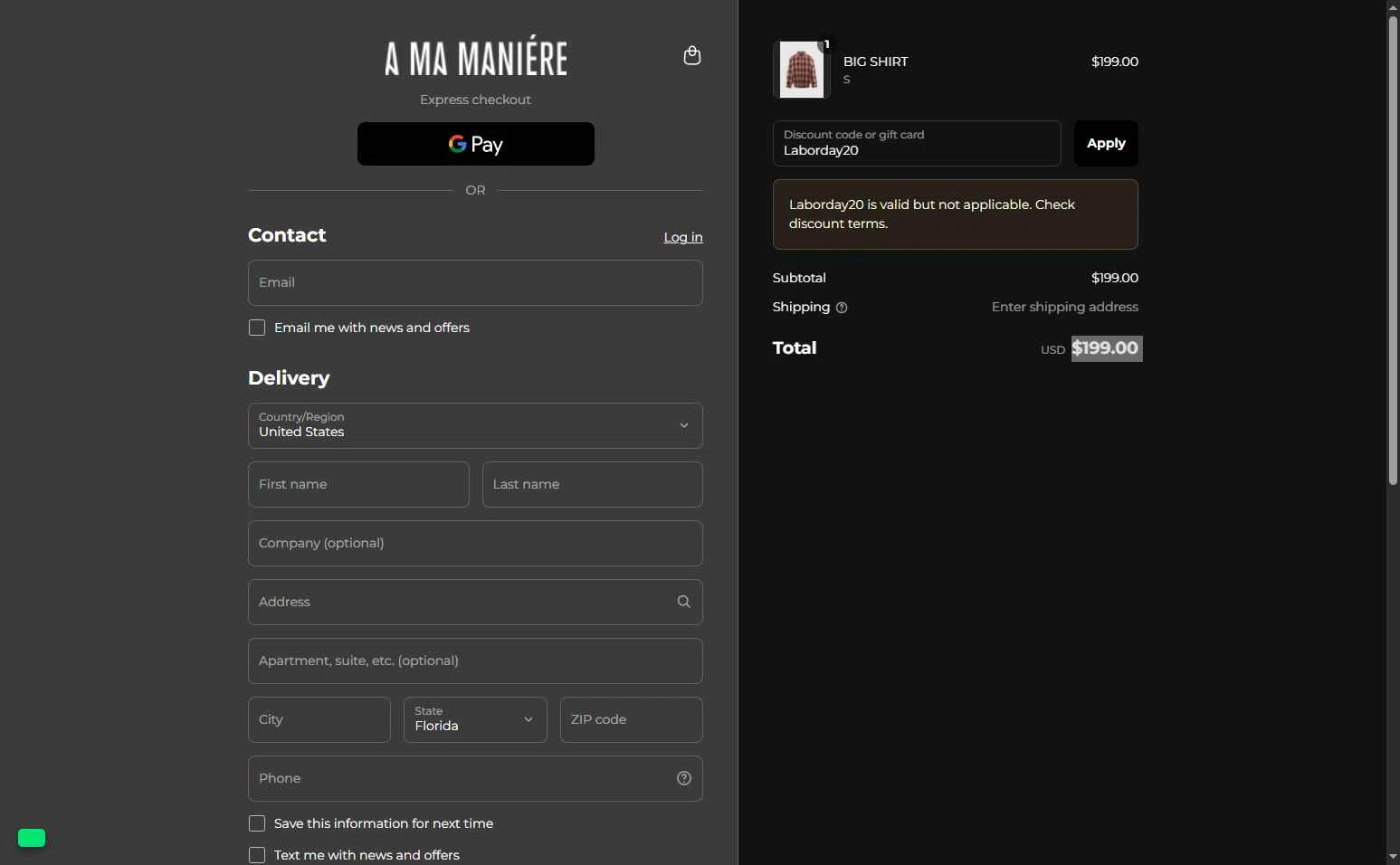Image resolution: width=1400 pixels, height=865 pixels.
Task: Click the Express checkout label
Action: [x=475, y=100]
